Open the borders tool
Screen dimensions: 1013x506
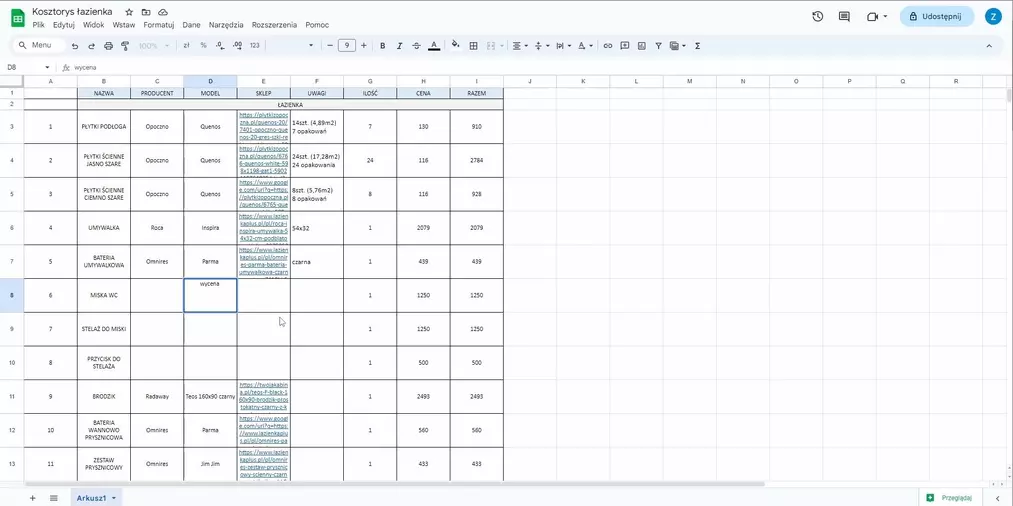474,46
